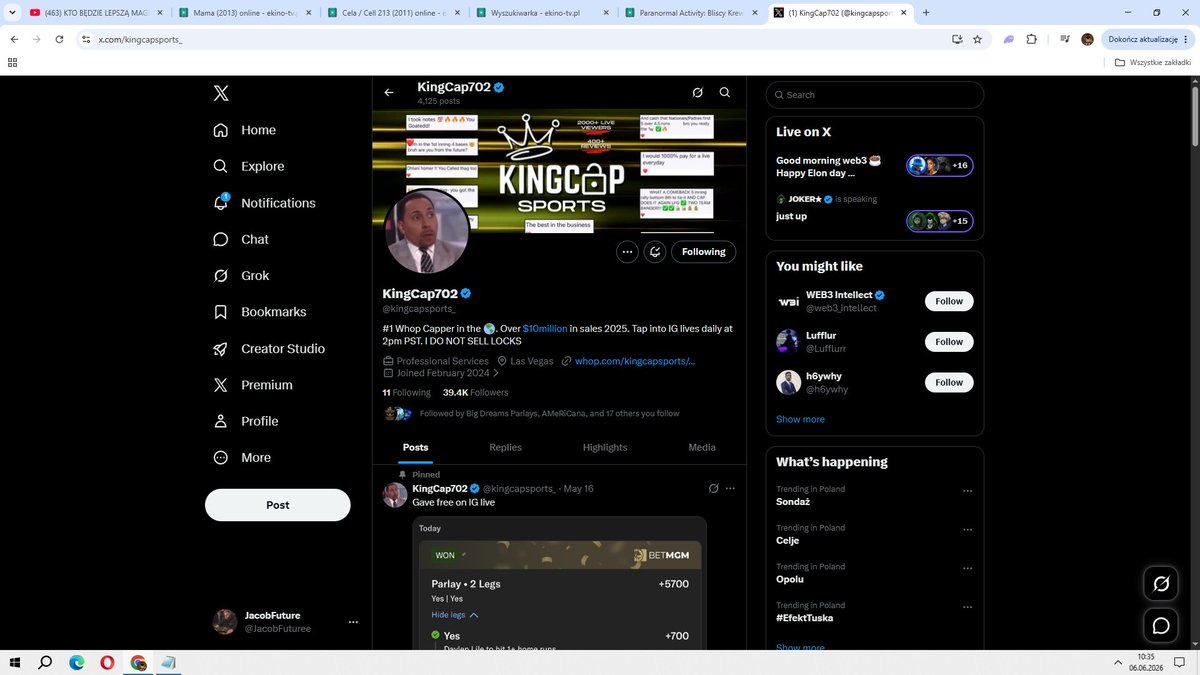The width and height of the screenshot is (1200, 675).
Task: Open floating Grok button at bottom right
Action: [x=1161, y=585]
